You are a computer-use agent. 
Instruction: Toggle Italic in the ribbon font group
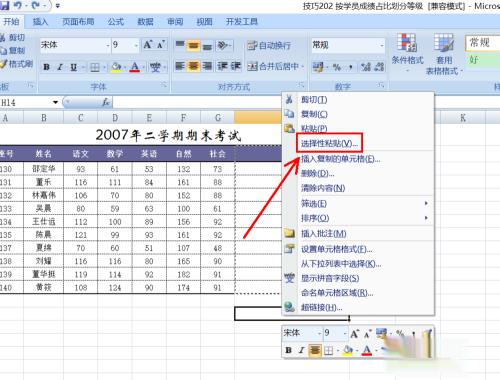click(x=60, y=67)
